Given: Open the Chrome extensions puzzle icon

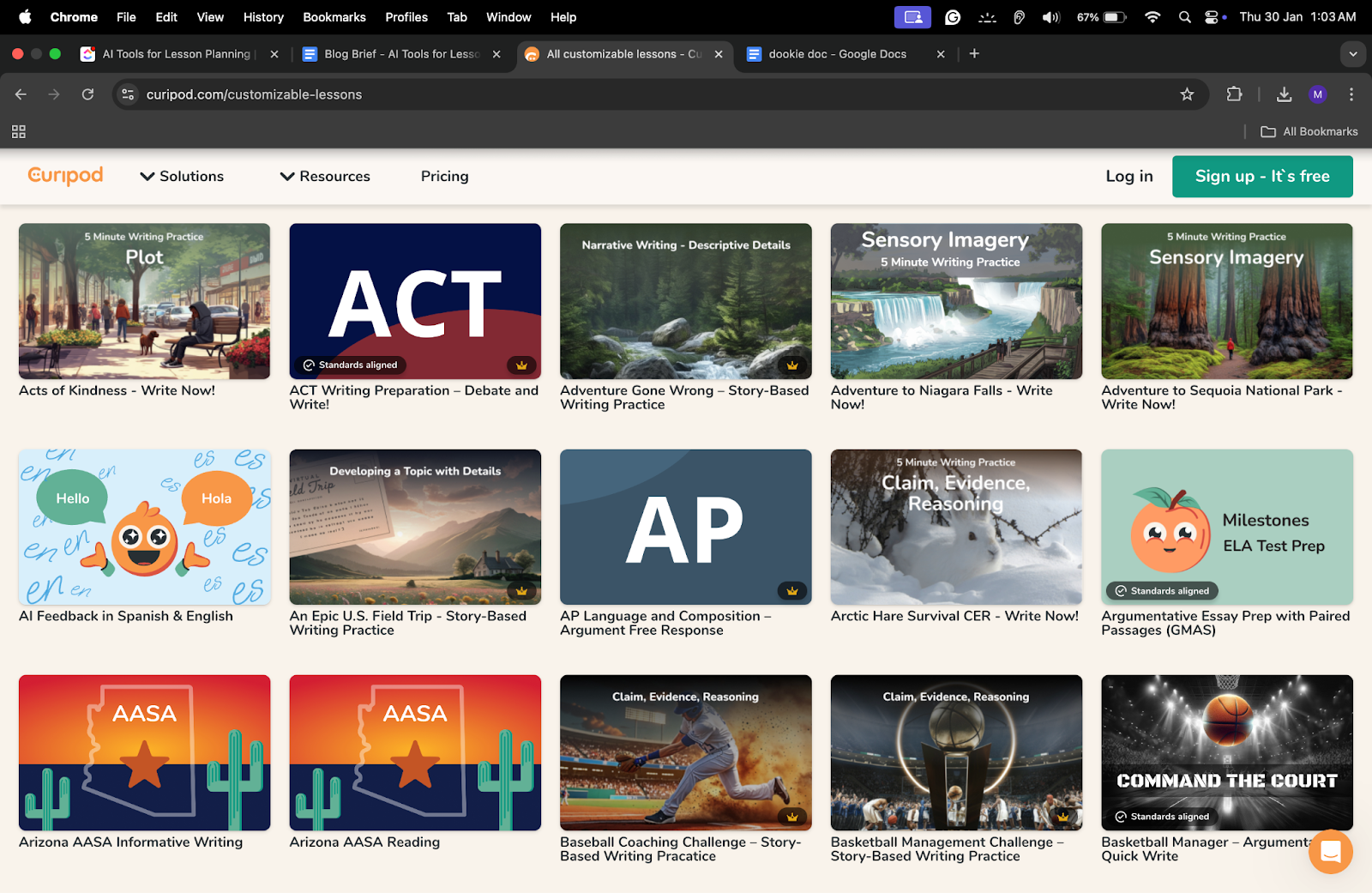Looking at the screenshot, I should 1234,94.
